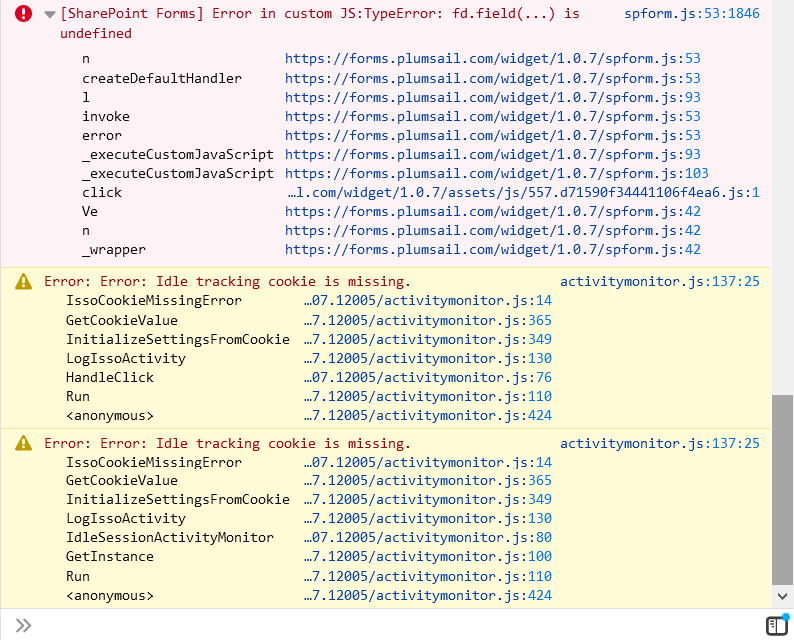Open first activitymonitor.js:137:25 source link
The image size is (794, 640).
(x=659, y=282)
